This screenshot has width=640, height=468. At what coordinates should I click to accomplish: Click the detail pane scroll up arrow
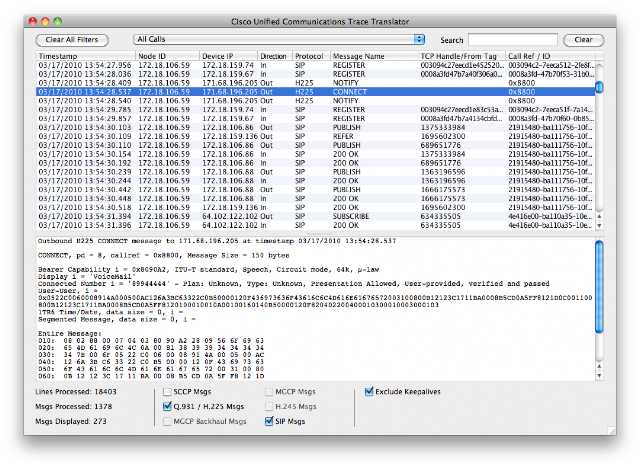pyautogui.click(x=599, y=366)
